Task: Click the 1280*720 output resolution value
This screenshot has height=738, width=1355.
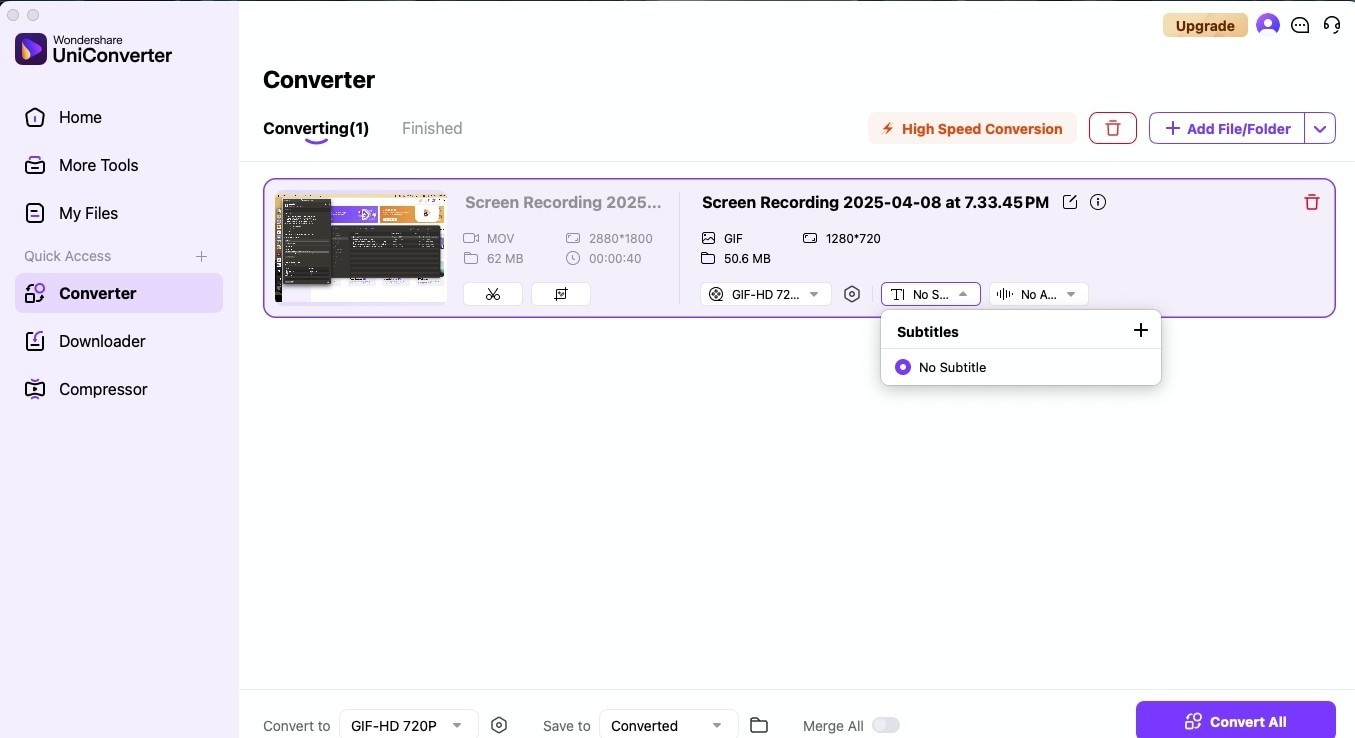Action: (x=853, y=238)
